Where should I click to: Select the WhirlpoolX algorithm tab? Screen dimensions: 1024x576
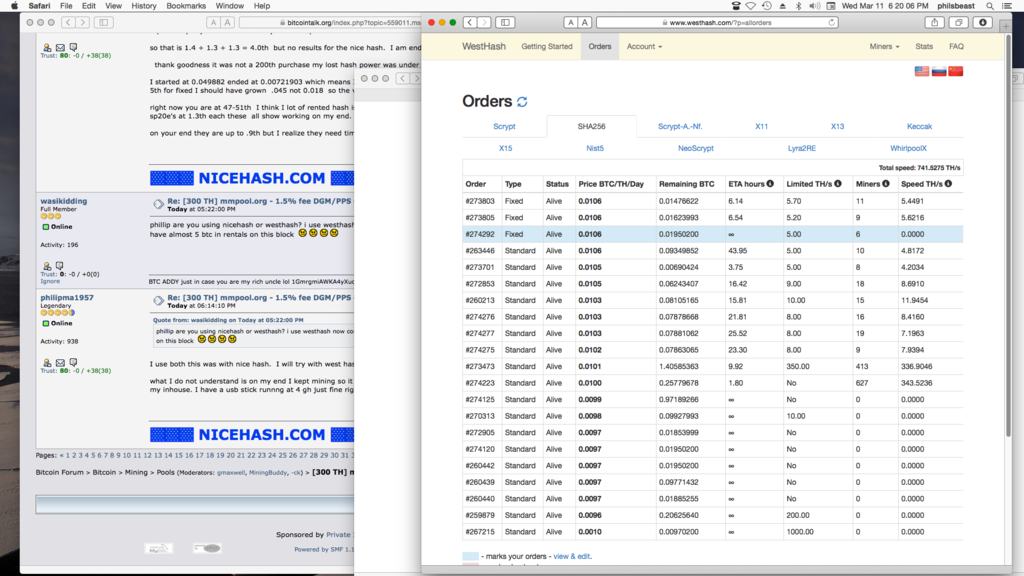[x=908, y=148]
